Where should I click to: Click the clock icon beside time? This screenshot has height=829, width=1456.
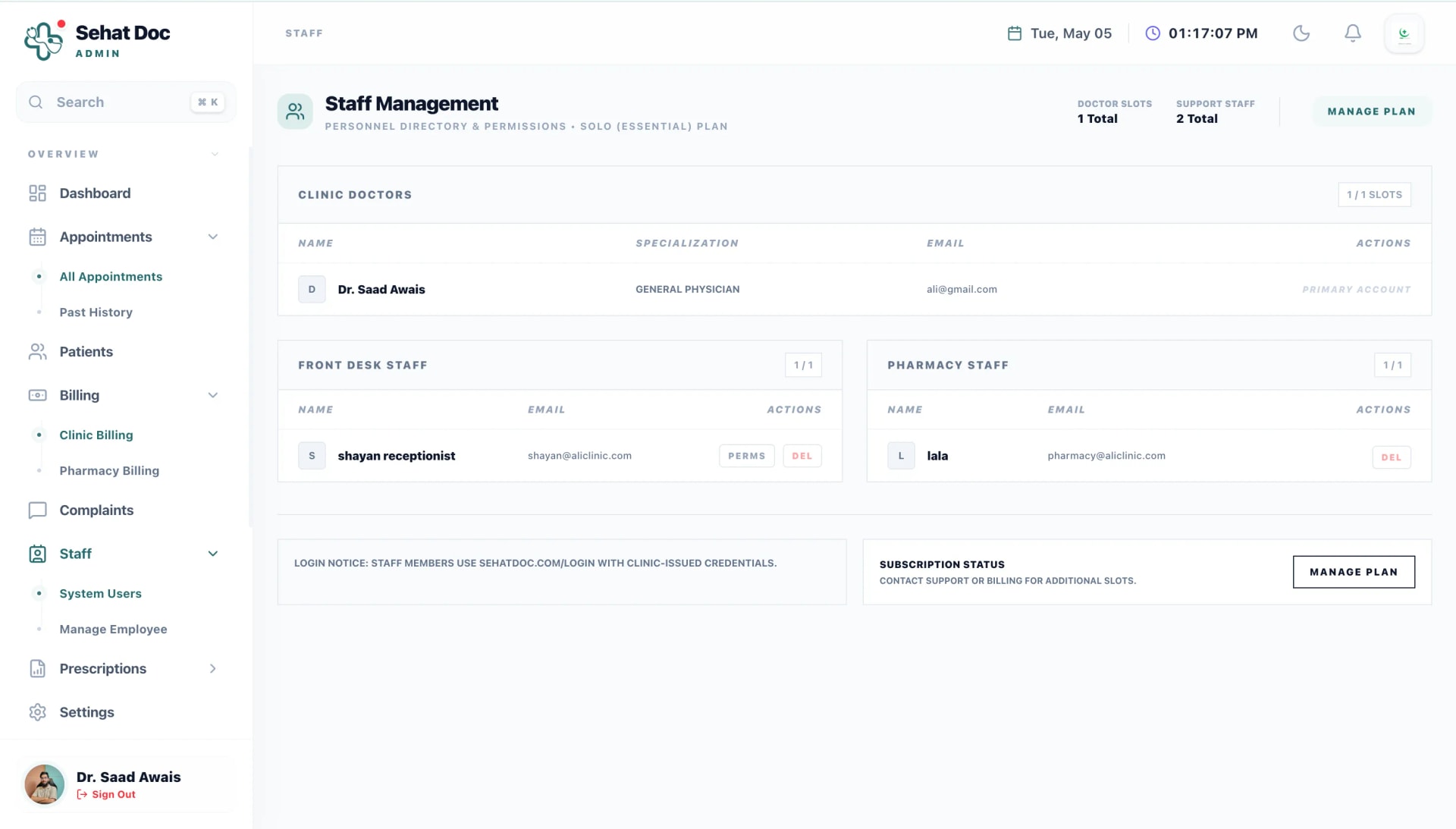(x=1153, y=33)
